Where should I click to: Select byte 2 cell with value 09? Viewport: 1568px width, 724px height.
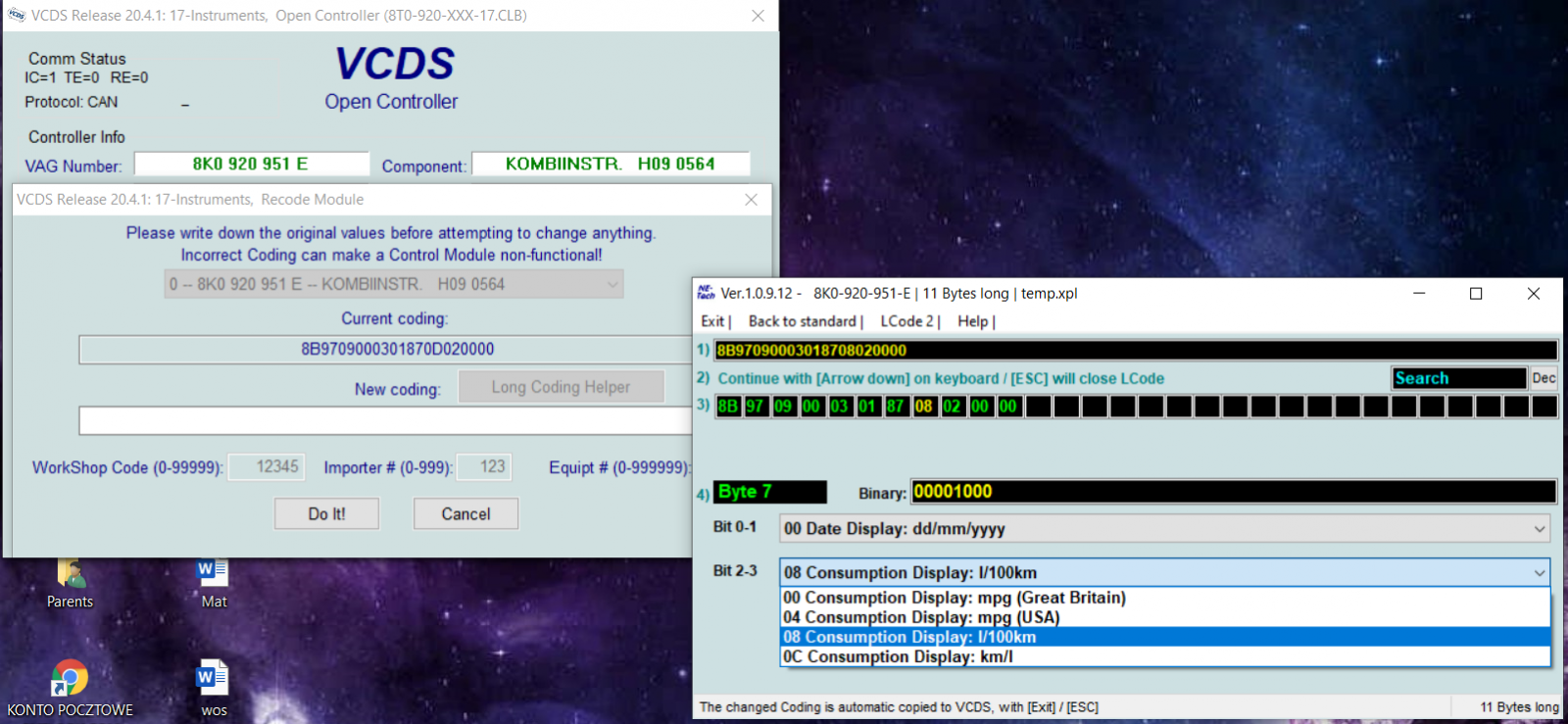tap(783, 406)
